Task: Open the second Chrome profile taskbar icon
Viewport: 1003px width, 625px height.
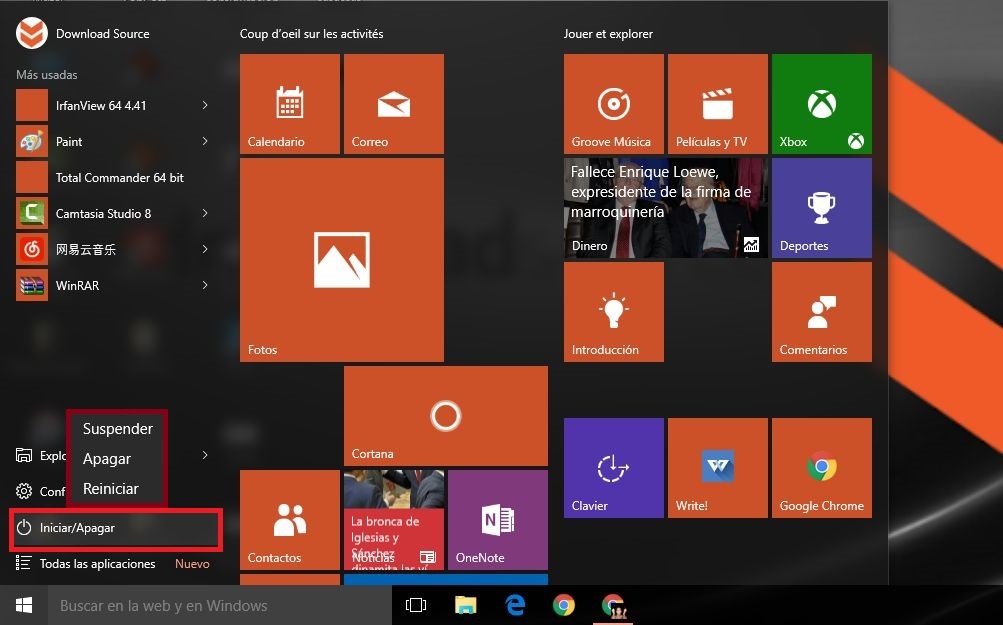Action: click(613, 605)
